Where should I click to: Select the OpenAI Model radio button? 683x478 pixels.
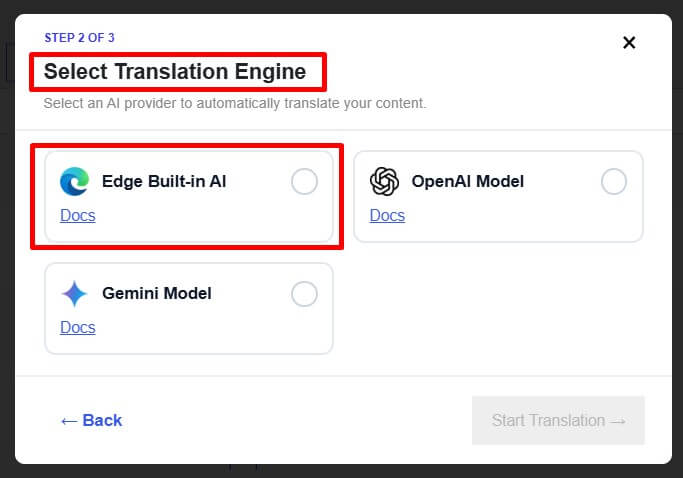pos(614,181)
